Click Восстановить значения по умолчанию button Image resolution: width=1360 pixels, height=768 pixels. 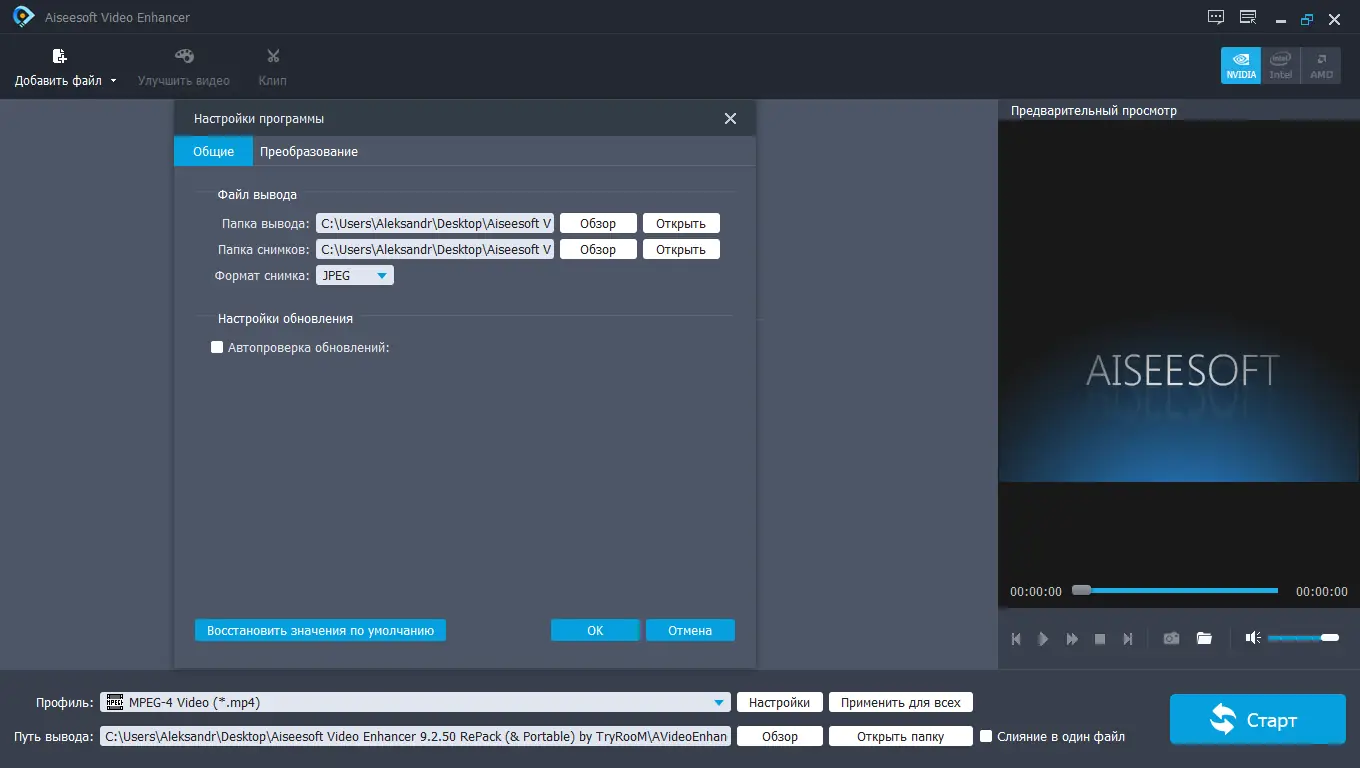click(320, 630)
